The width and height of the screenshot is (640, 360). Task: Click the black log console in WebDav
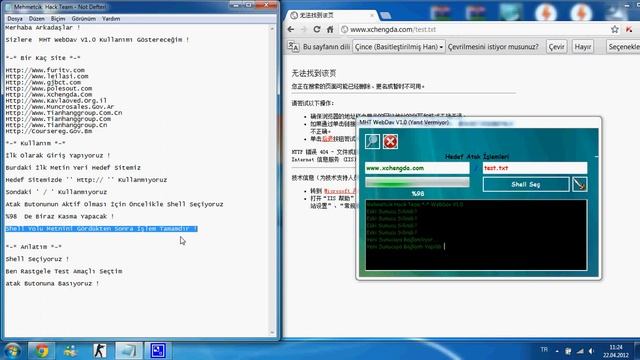point(476,235)
